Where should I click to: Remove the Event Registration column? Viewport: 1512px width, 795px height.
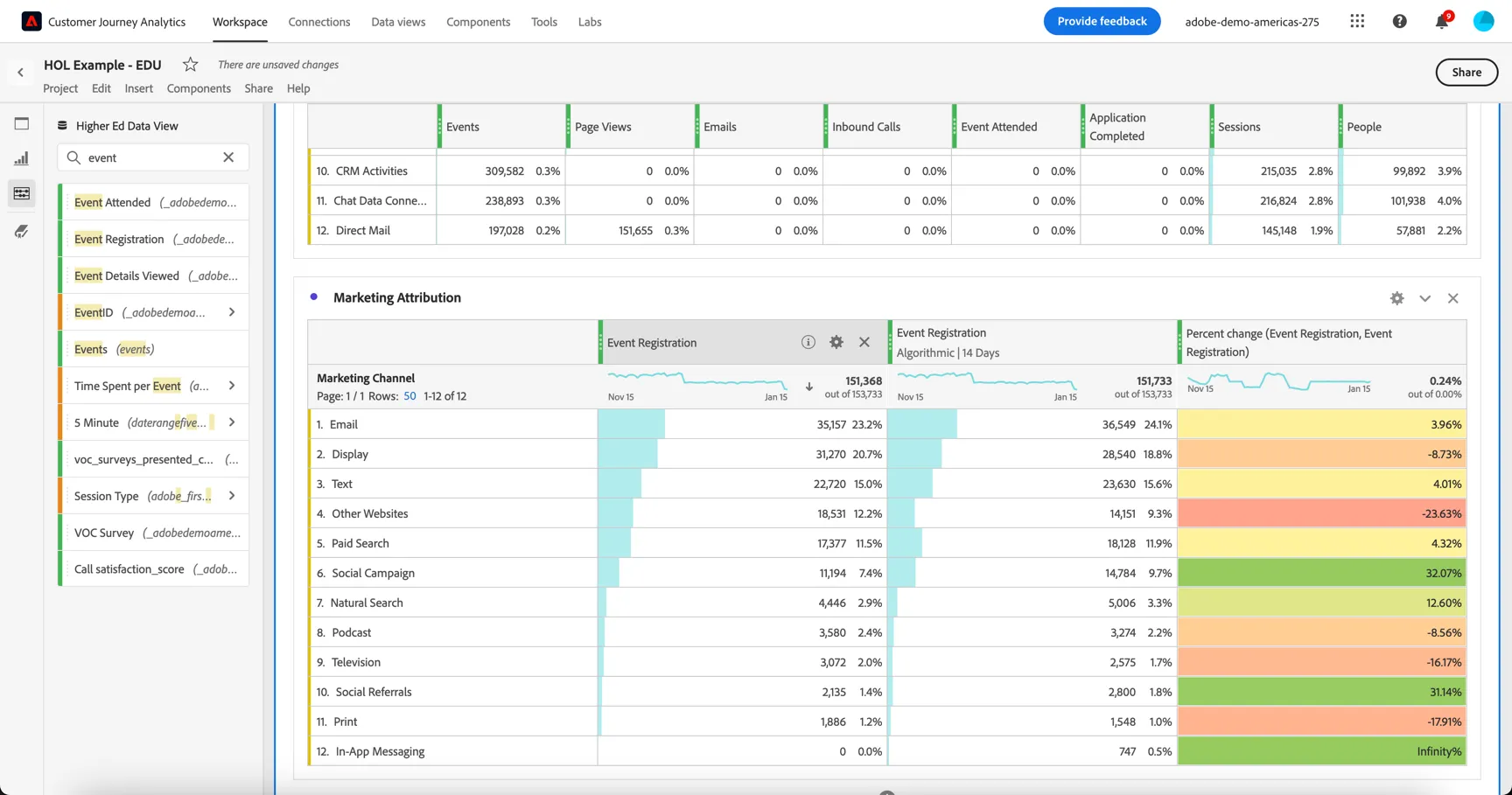tap(864, 342)
